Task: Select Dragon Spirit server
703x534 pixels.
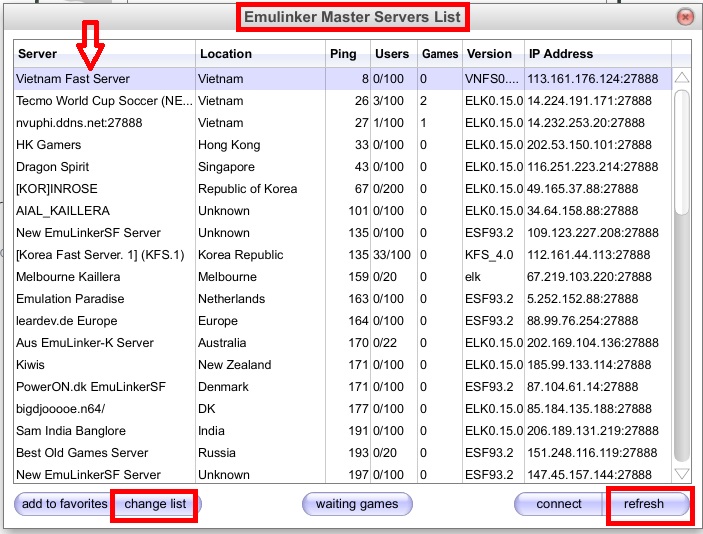Action: (343, 167)
